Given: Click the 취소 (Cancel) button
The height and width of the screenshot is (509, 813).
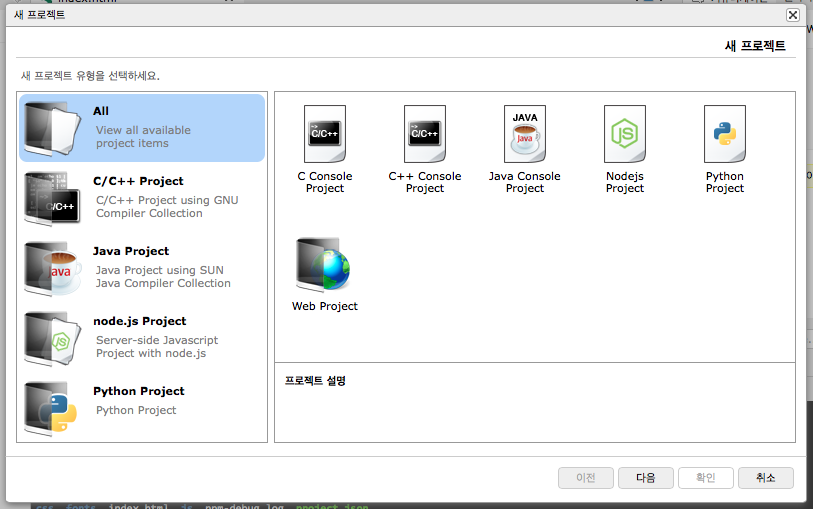Looking at the screenshot, I should [x=766, y=477].
